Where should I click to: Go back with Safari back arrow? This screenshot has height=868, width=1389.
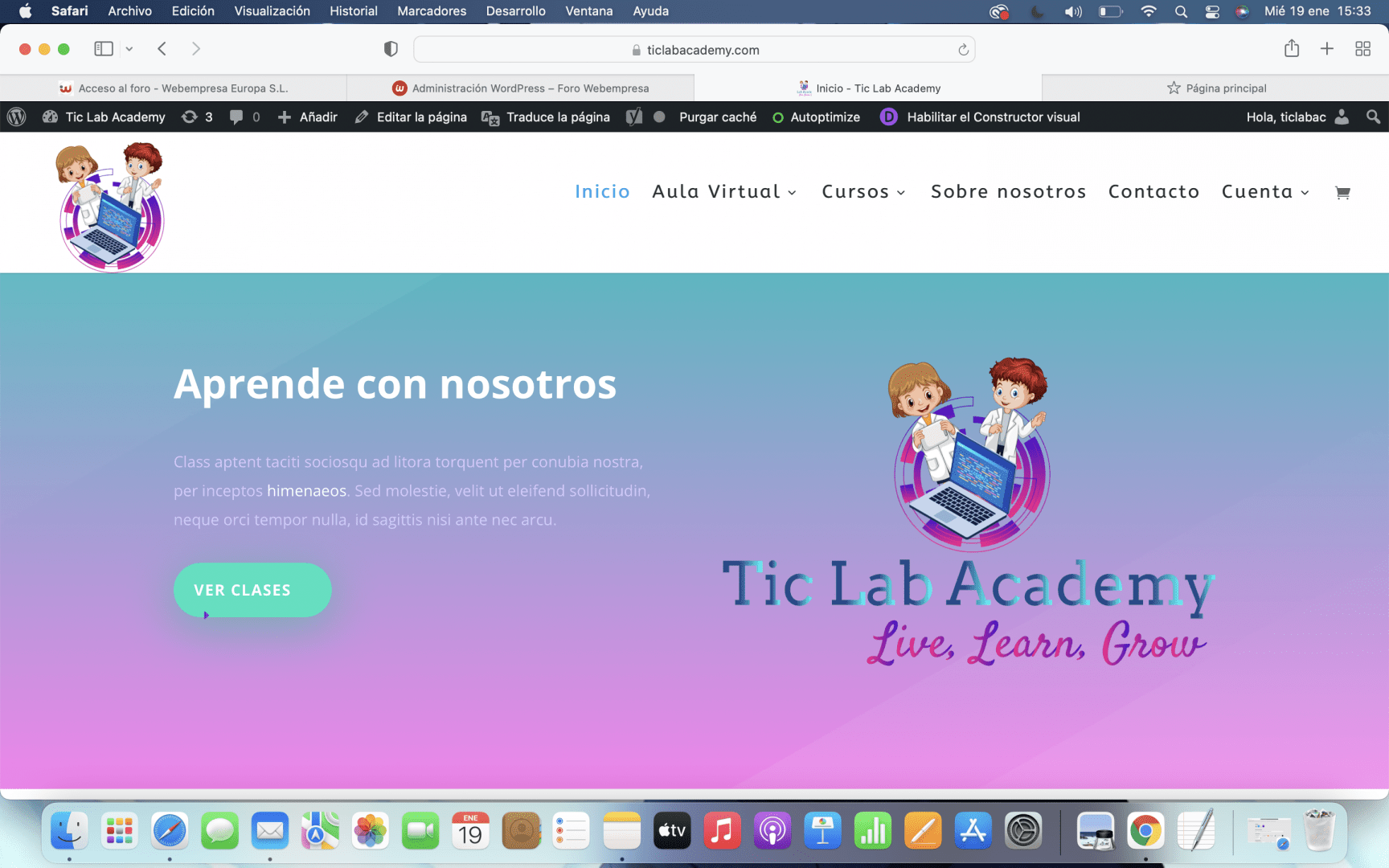click(x=162, y=49)
